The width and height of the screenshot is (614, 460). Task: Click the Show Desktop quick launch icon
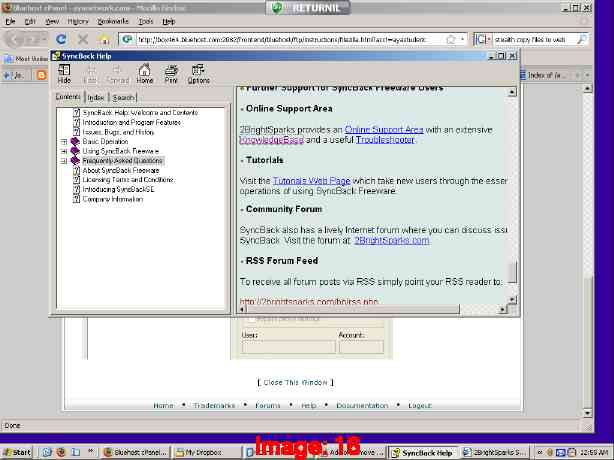click(76, 452)
